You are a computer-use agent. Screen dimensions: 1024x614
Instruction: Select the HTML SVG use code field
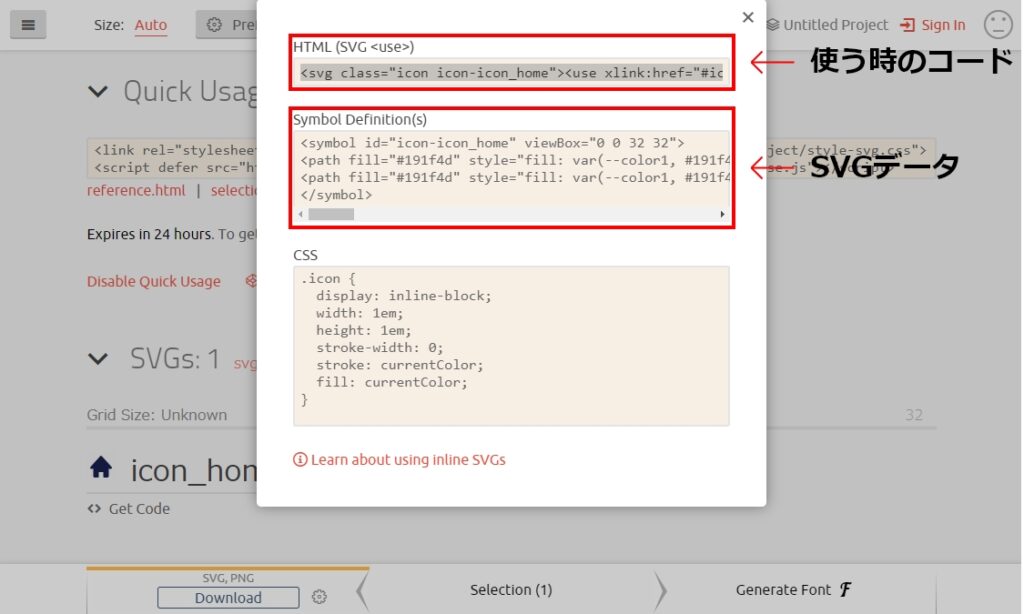click(x=511, y=73)
